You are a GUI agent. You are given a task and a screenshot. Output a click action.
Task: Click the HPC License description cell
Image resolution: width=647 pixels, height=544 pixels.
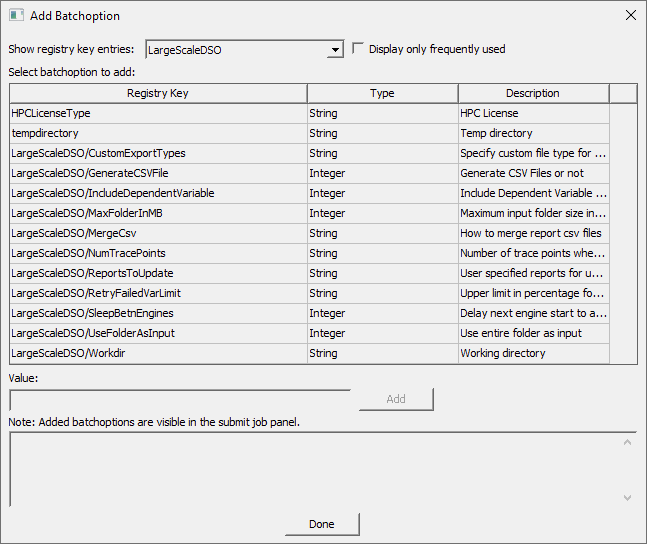point(534,114)
